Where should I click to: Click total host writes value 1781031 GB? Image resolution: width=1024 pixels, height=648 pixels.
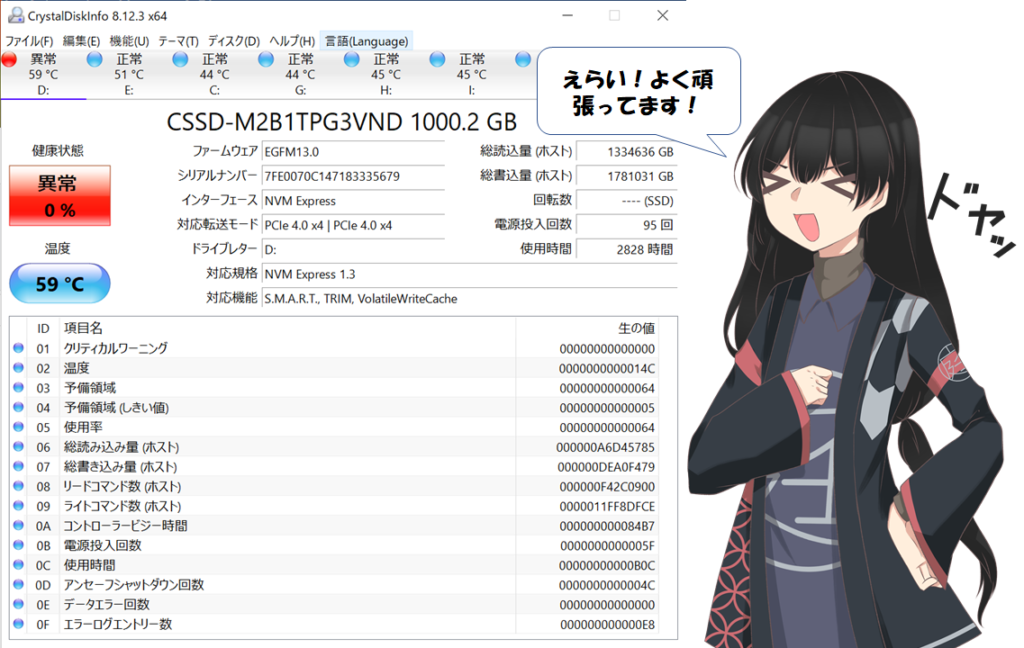coord(627,176)
